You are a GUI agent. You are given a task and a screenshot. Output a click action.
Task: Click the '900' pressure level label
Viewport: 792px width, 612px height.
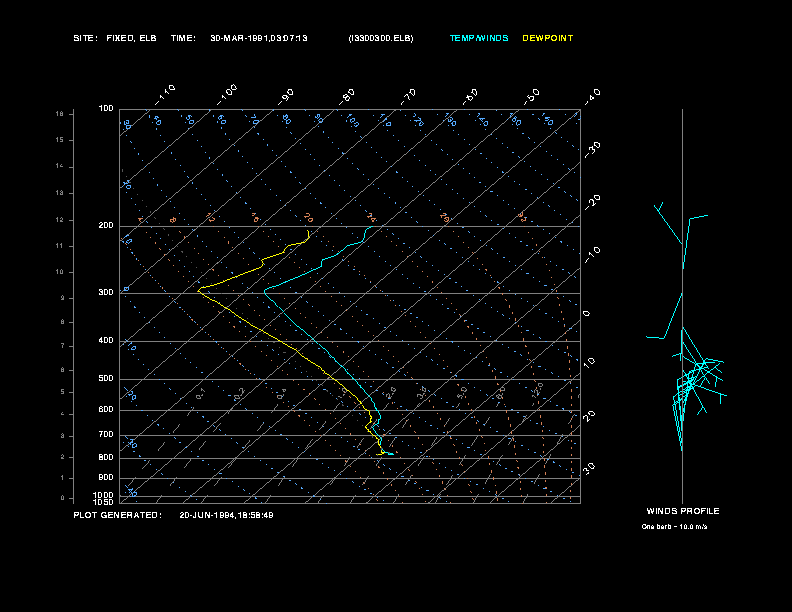click(106, 477)
